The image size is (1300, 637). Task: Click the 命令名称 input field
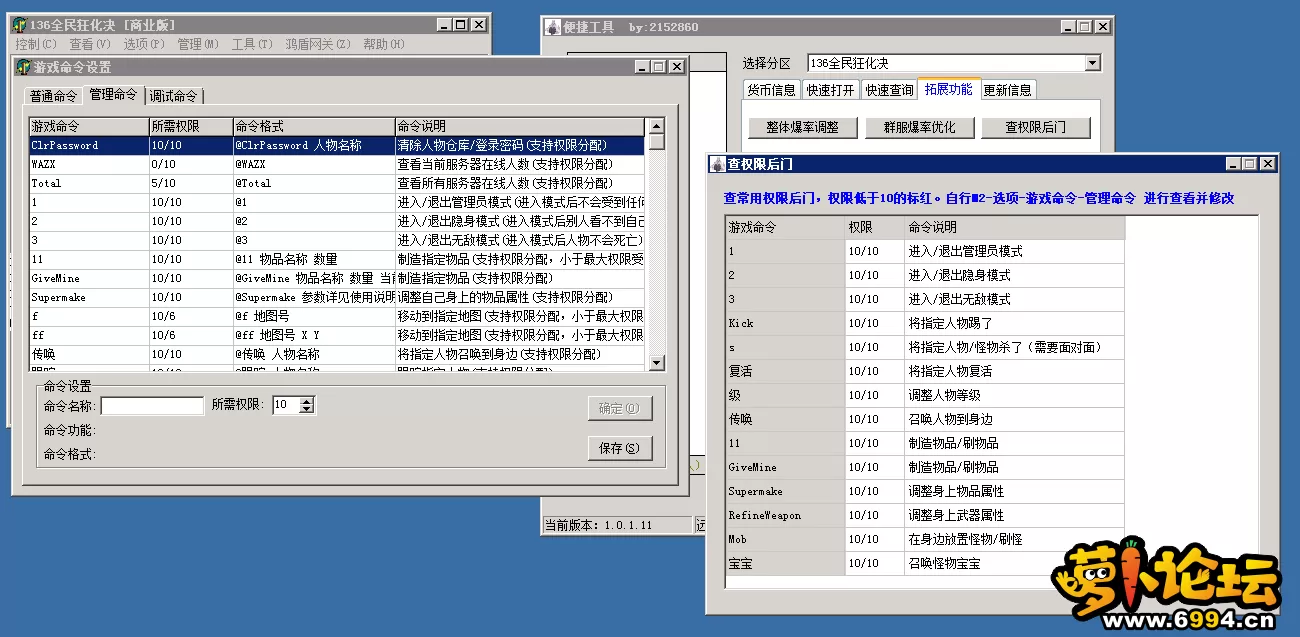pos(152,405)
